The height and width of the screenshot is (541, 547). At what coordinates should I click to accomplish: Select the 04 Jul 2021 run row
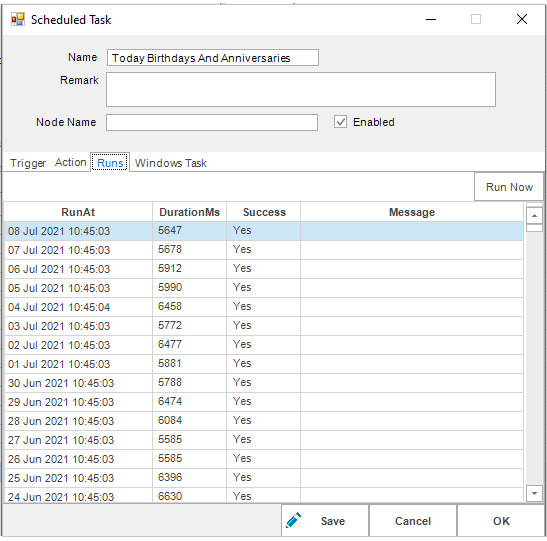click(264, 307)
